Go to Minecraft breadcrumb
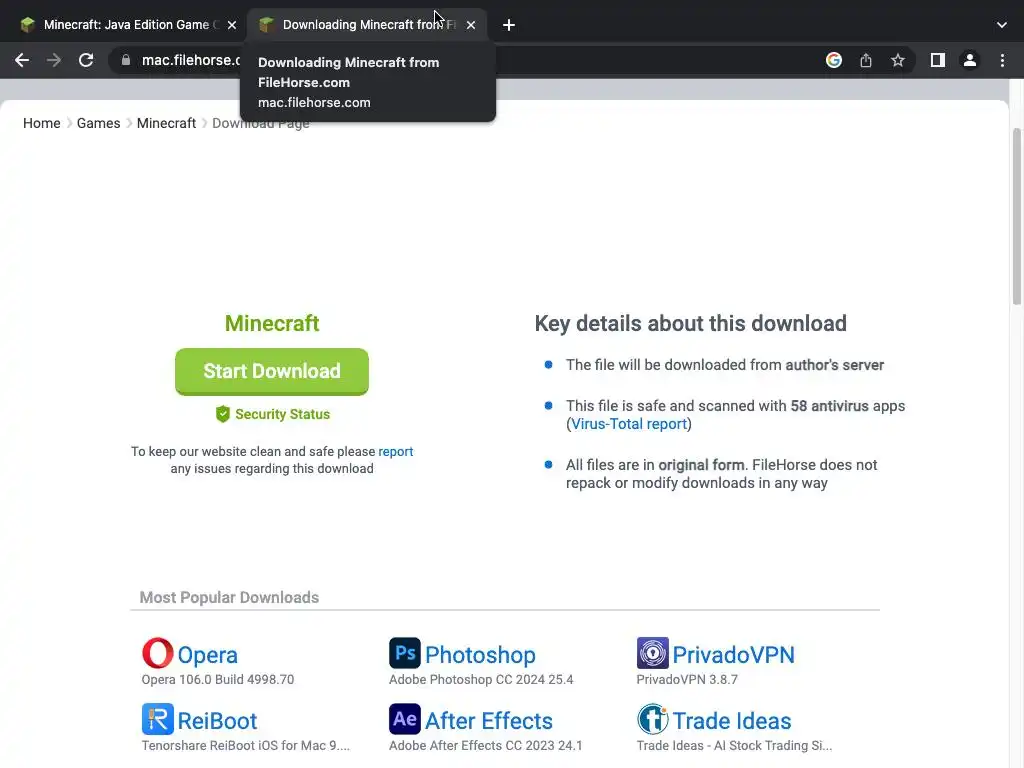 click(x=167, y=123)
